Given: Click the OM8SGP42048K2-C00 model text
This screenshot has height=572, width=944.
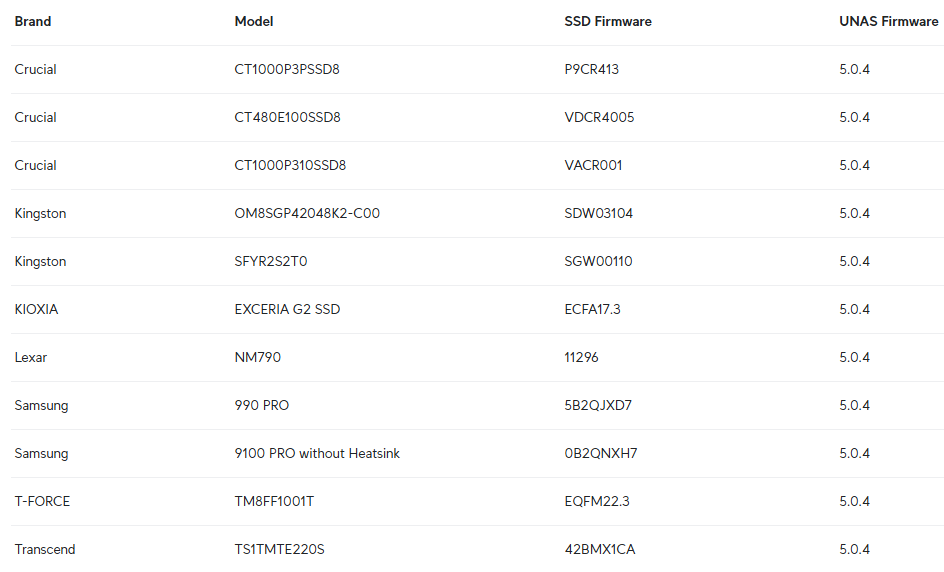Looking at the screenshot, I should pos(307,213).
